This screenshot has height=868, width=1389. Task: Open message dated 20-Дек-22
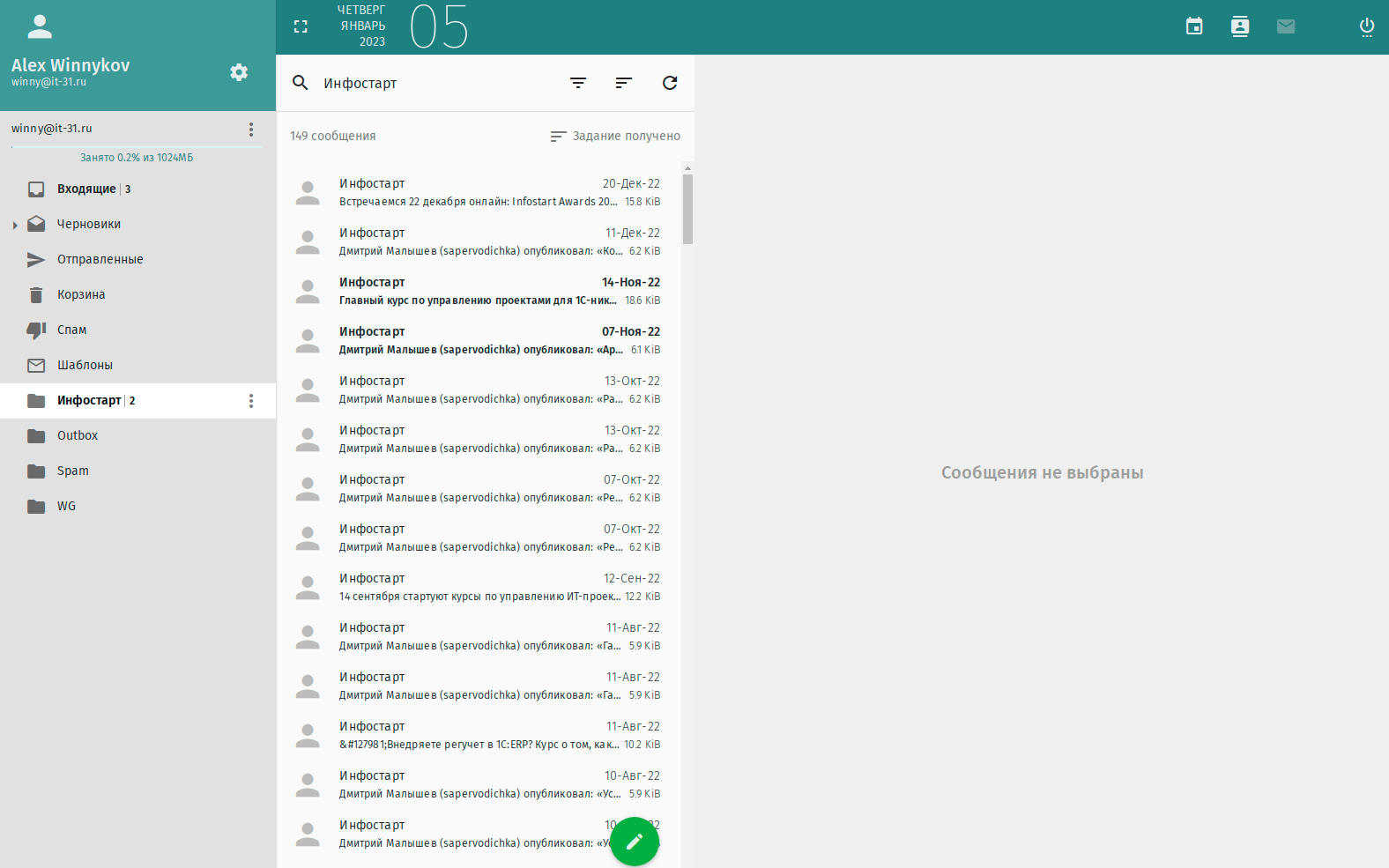pyautogui.click(x=479, y=192)
